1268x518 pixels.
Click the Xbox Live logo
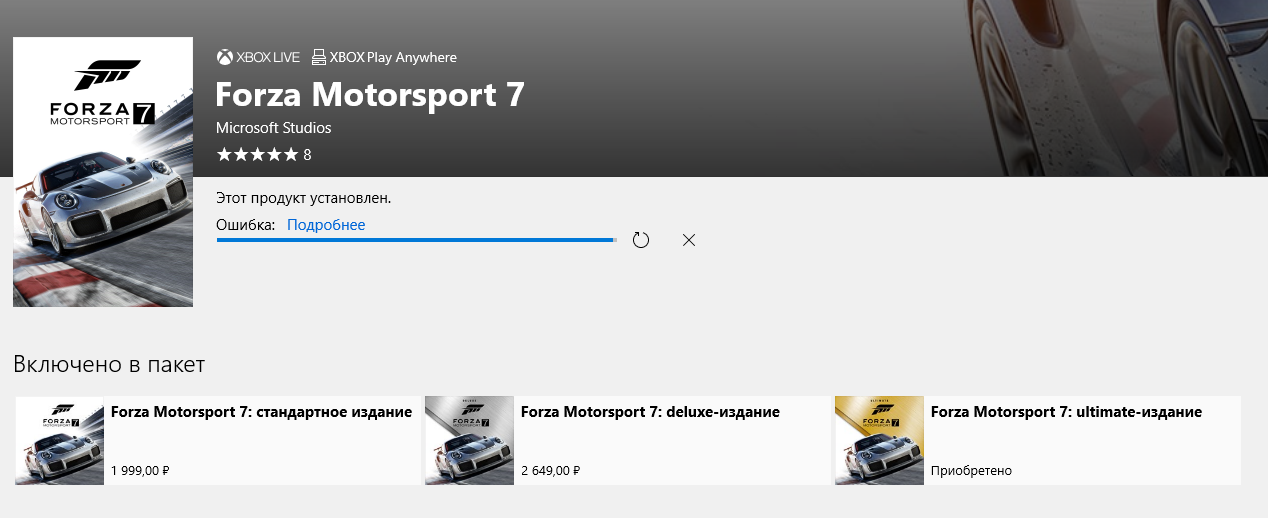(x=258, y=58)
